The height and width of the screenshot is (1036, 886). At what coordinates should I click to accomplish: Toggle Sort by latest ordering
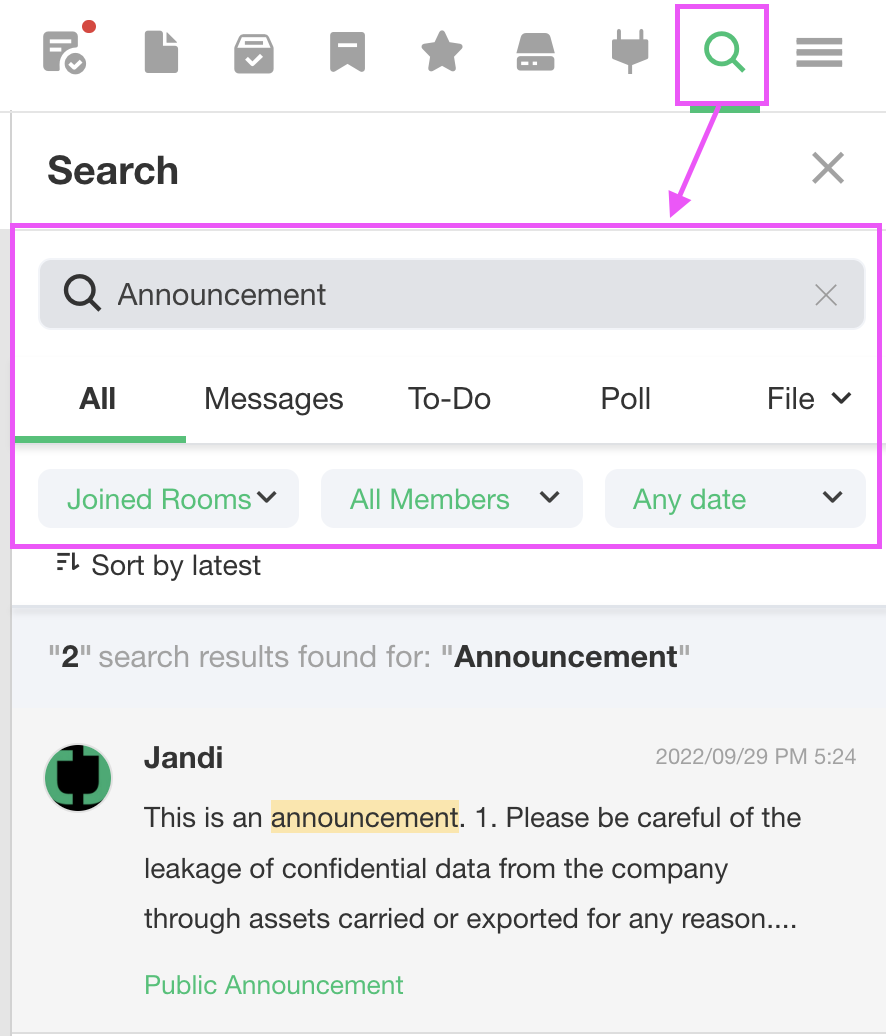[x=160, y=565]
